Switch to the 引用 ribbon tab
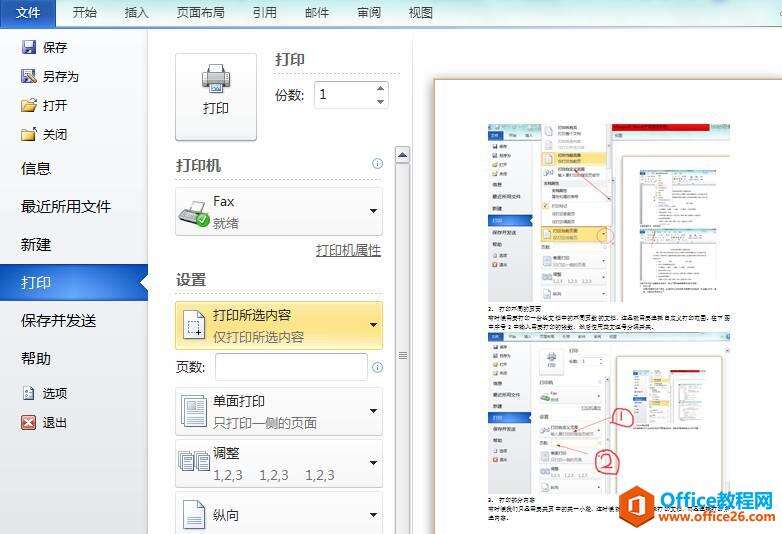 click(x=264, y=12)
